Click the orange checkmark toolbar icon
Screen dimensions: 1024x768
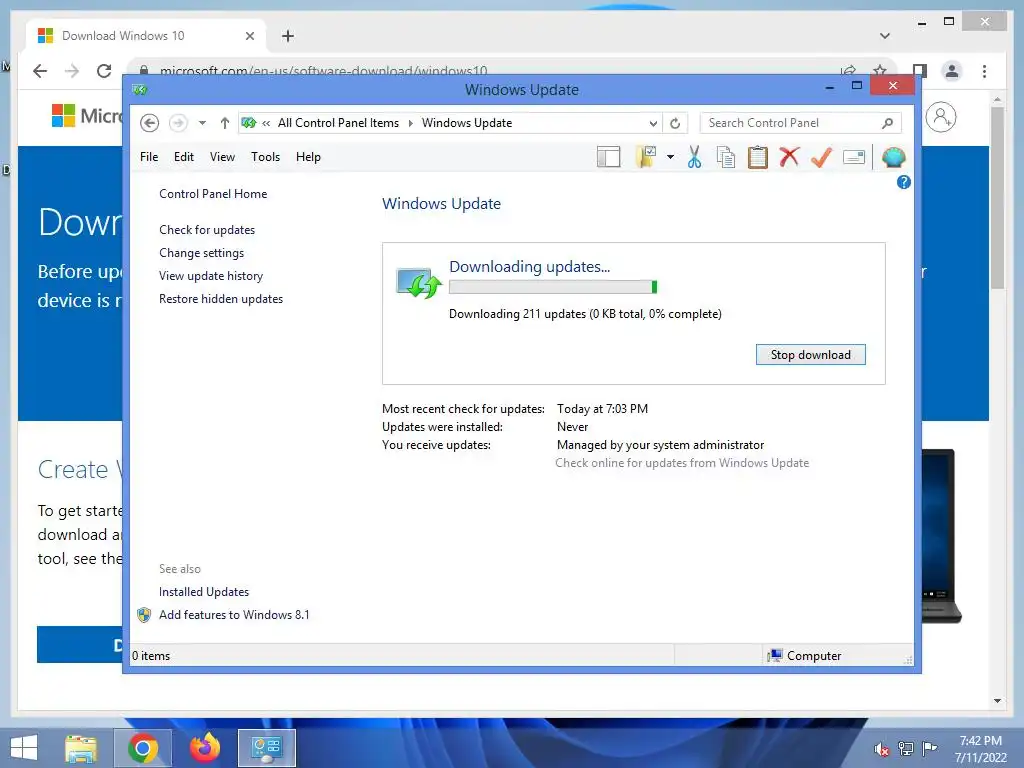(x=821, y=157)
